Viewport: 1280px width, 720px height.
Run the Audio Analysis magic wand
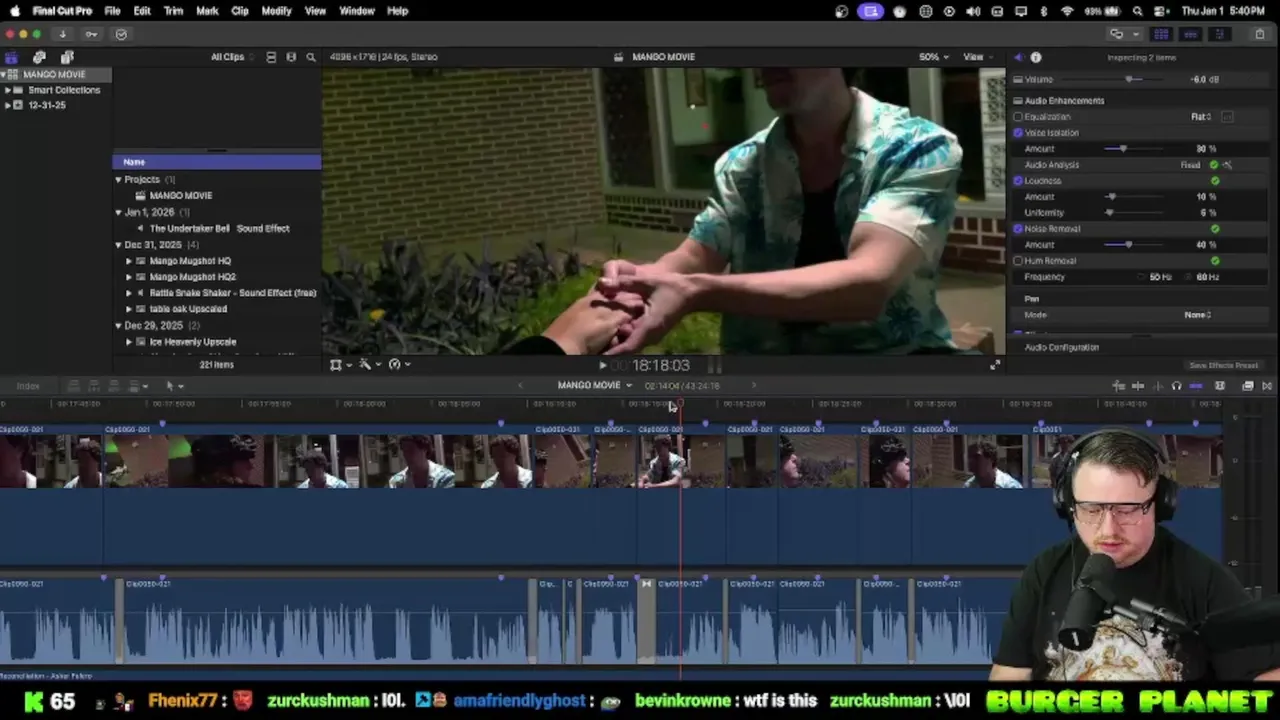coord(1227,165)
